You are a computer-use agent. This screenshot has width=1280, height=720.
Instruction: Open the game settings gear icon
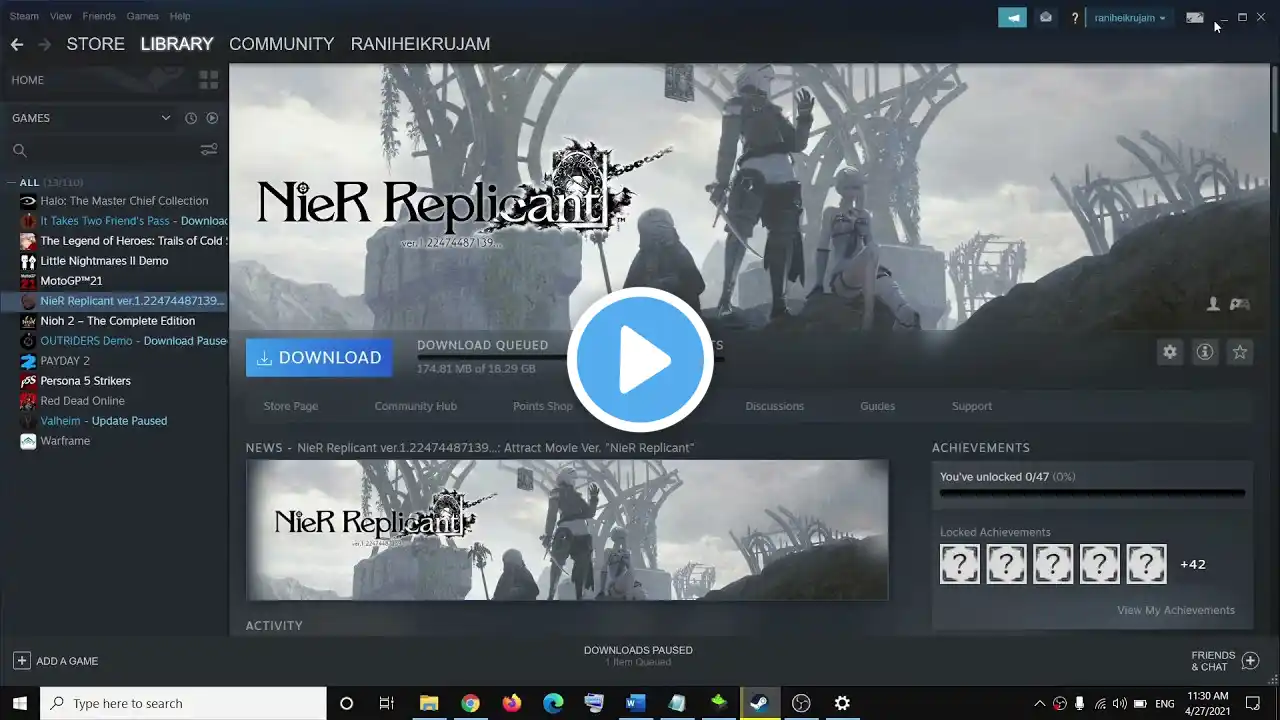[1169, 352]
